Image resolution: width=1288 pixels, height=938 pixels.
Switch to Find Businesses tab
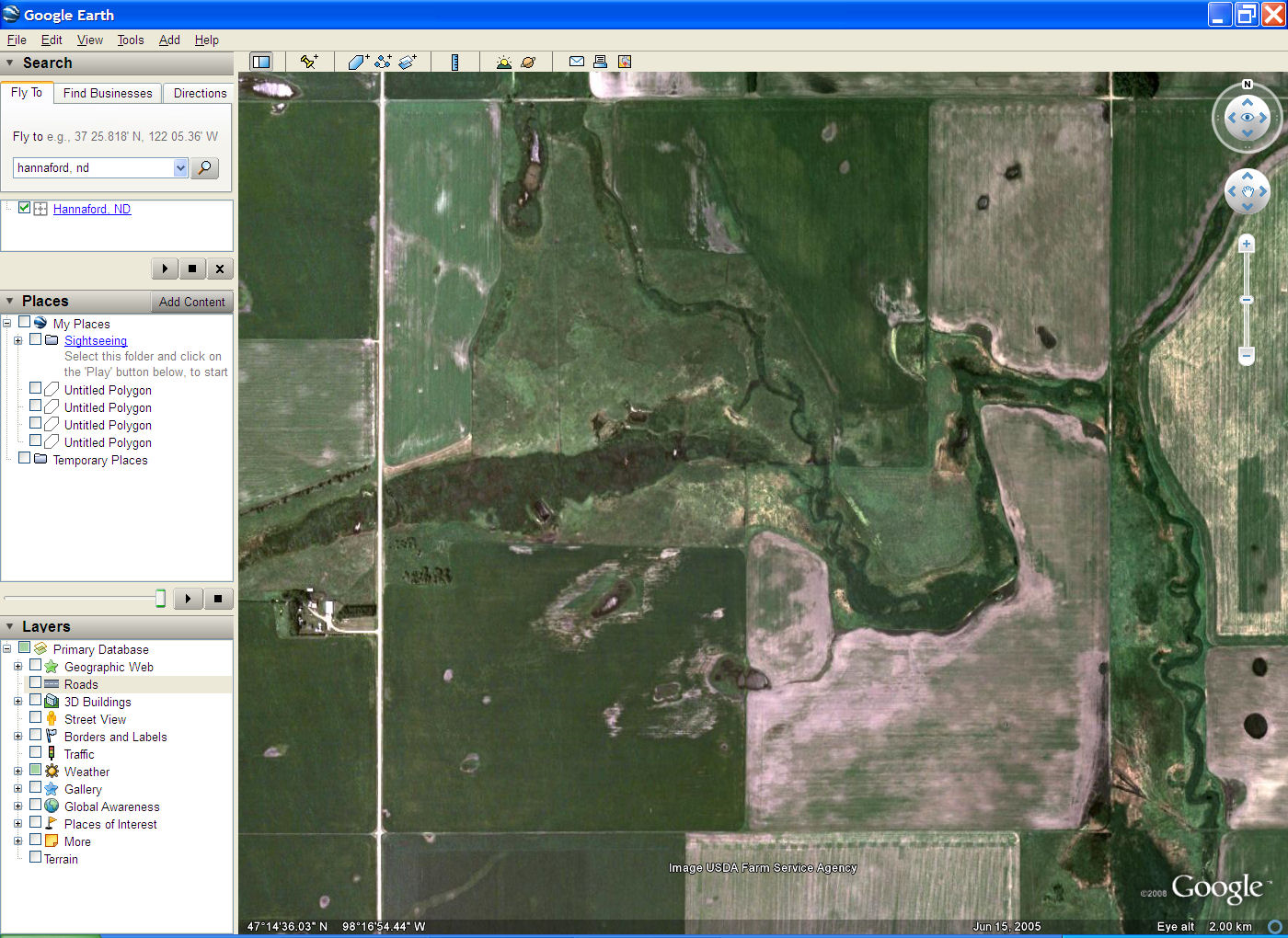(108, 93)
